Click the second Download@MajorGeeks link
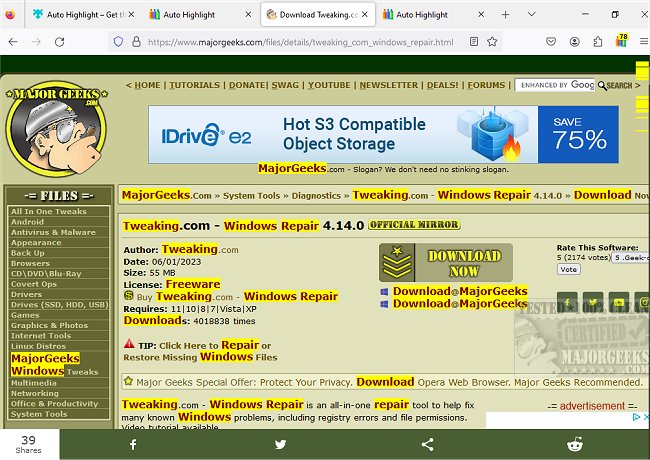This screenshot has height=460, width=650. [460, 304]
